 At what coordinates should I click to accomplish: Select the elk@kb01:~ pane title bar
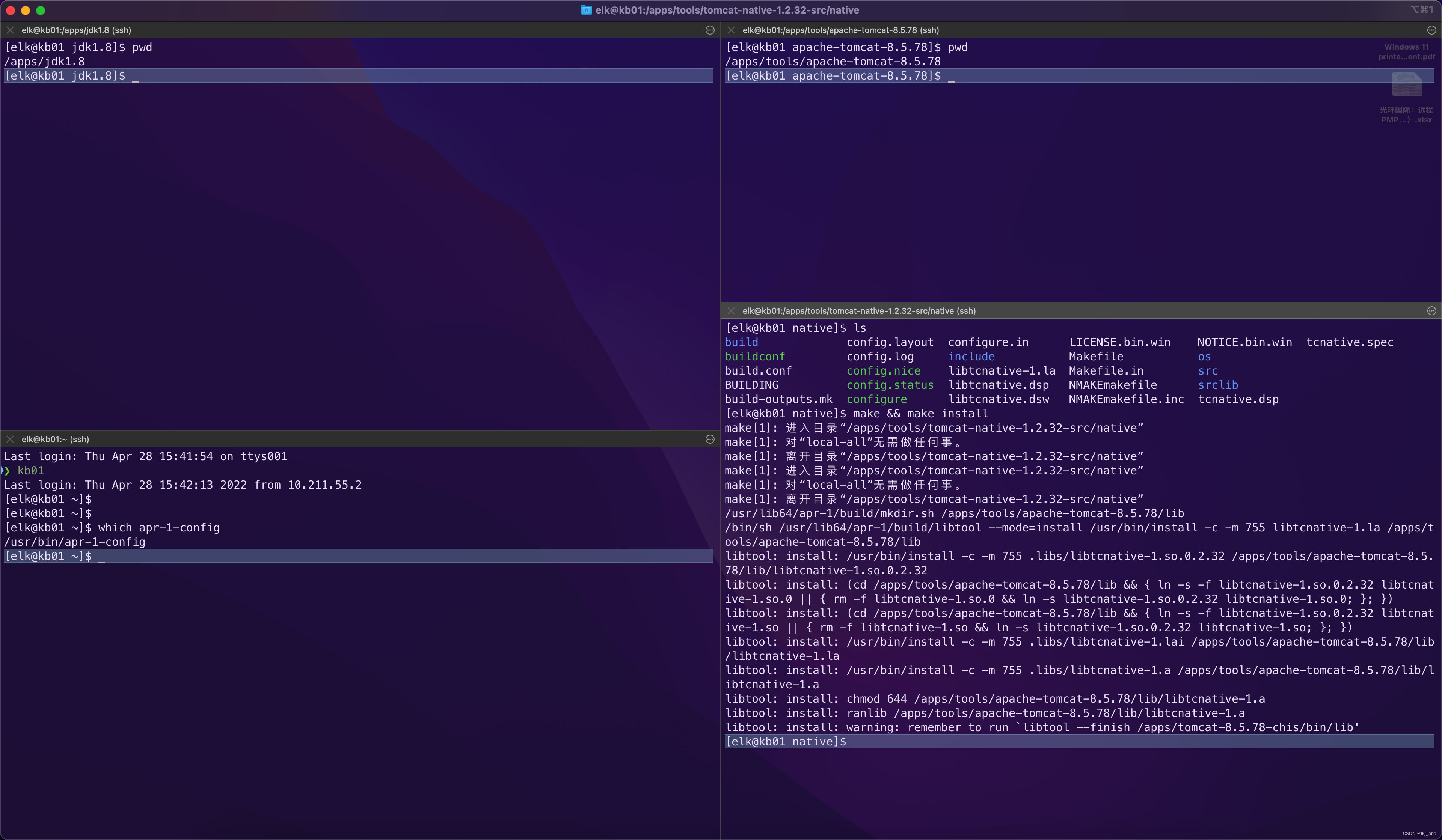tap(55, 439)
